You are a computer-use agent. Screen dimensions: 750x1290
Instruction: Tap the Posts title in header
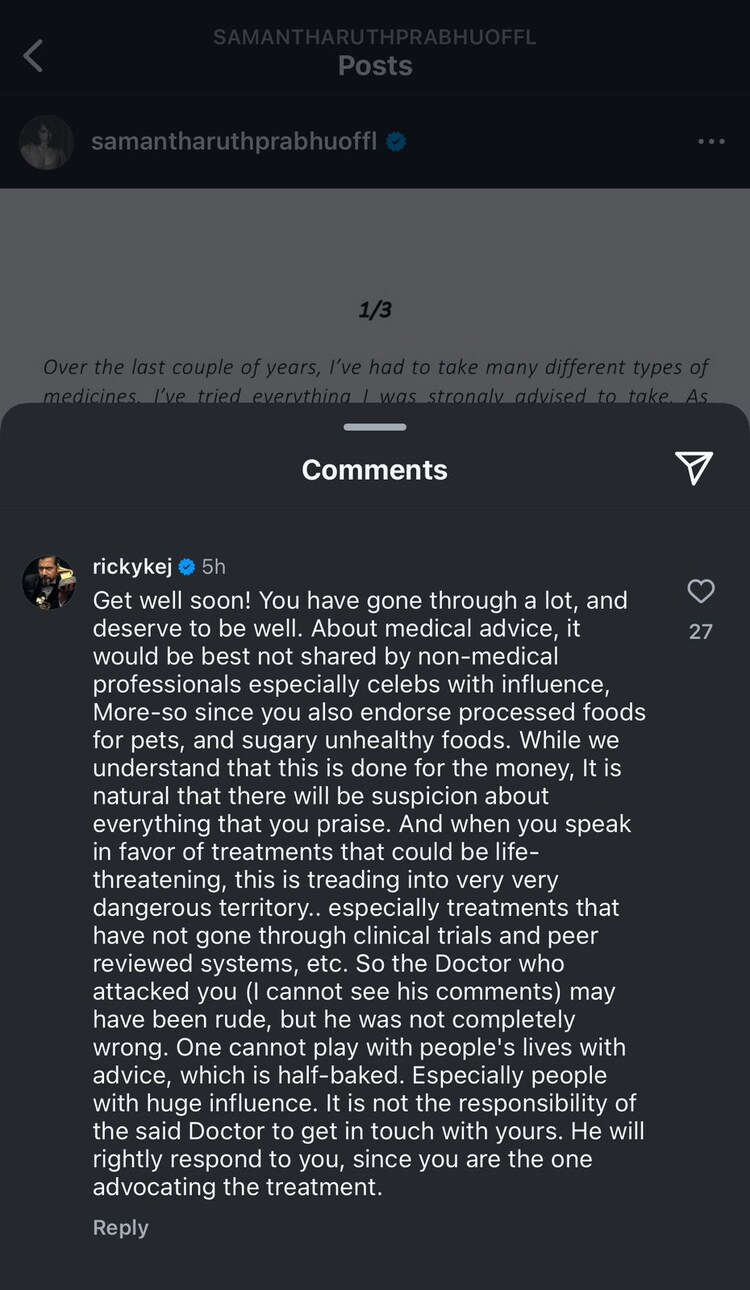coord(375,66)
